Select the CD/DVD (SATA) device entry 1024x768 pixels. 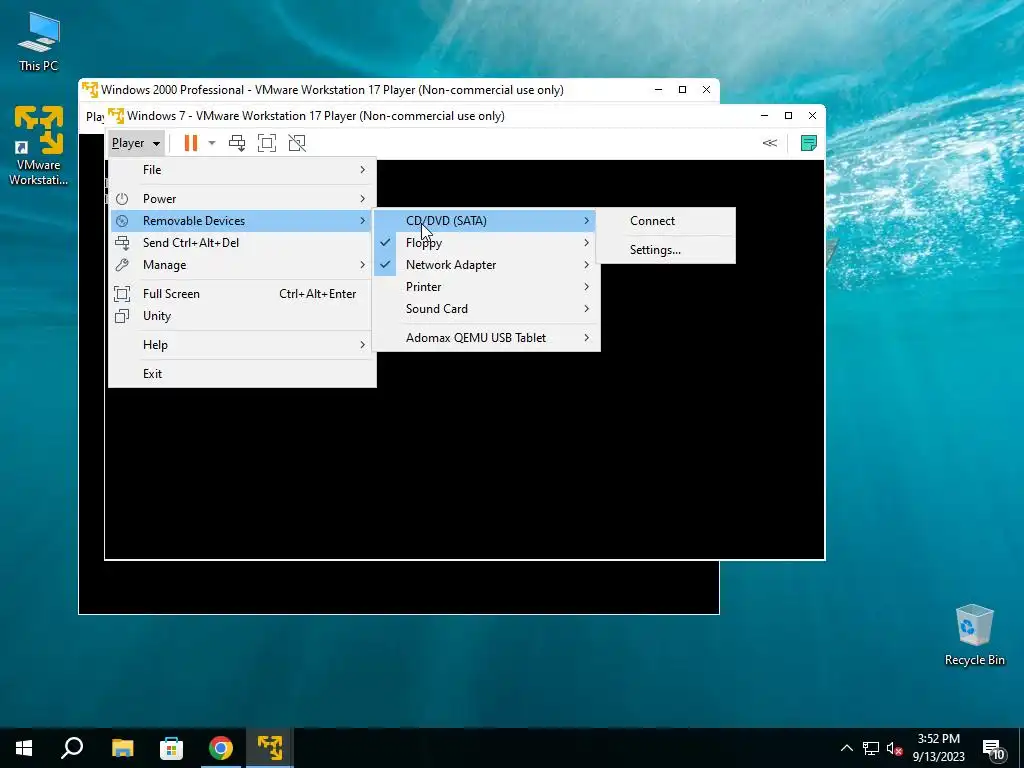486,221
